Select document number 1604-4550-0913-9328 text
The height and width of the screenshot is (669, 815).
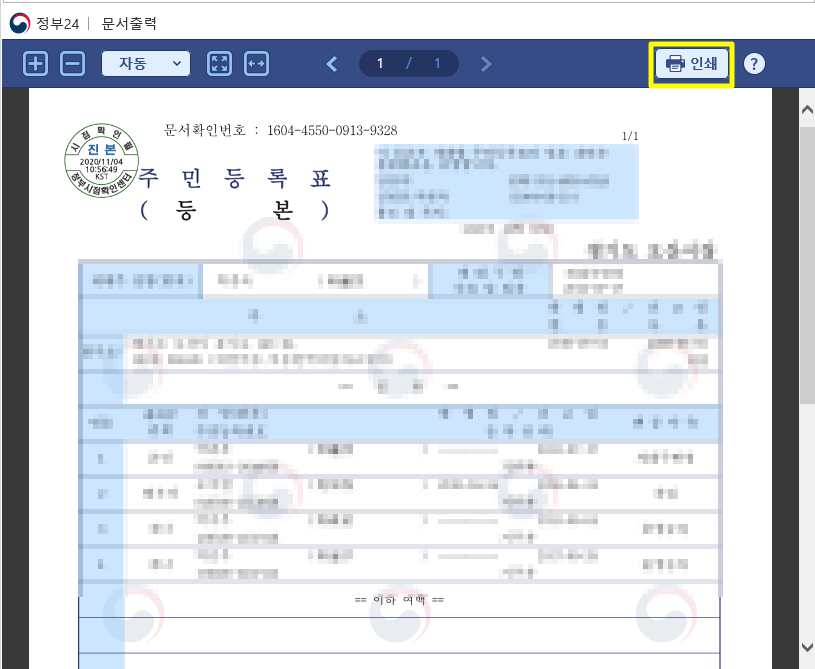pos(332,130)
